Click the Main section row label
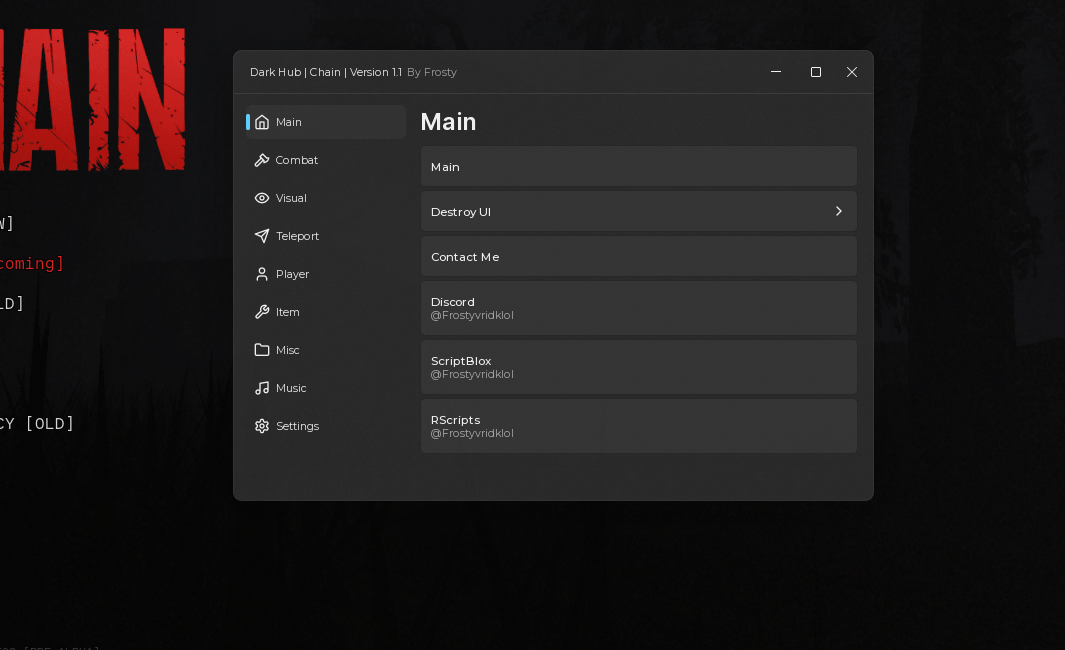 tap(446, 167)
